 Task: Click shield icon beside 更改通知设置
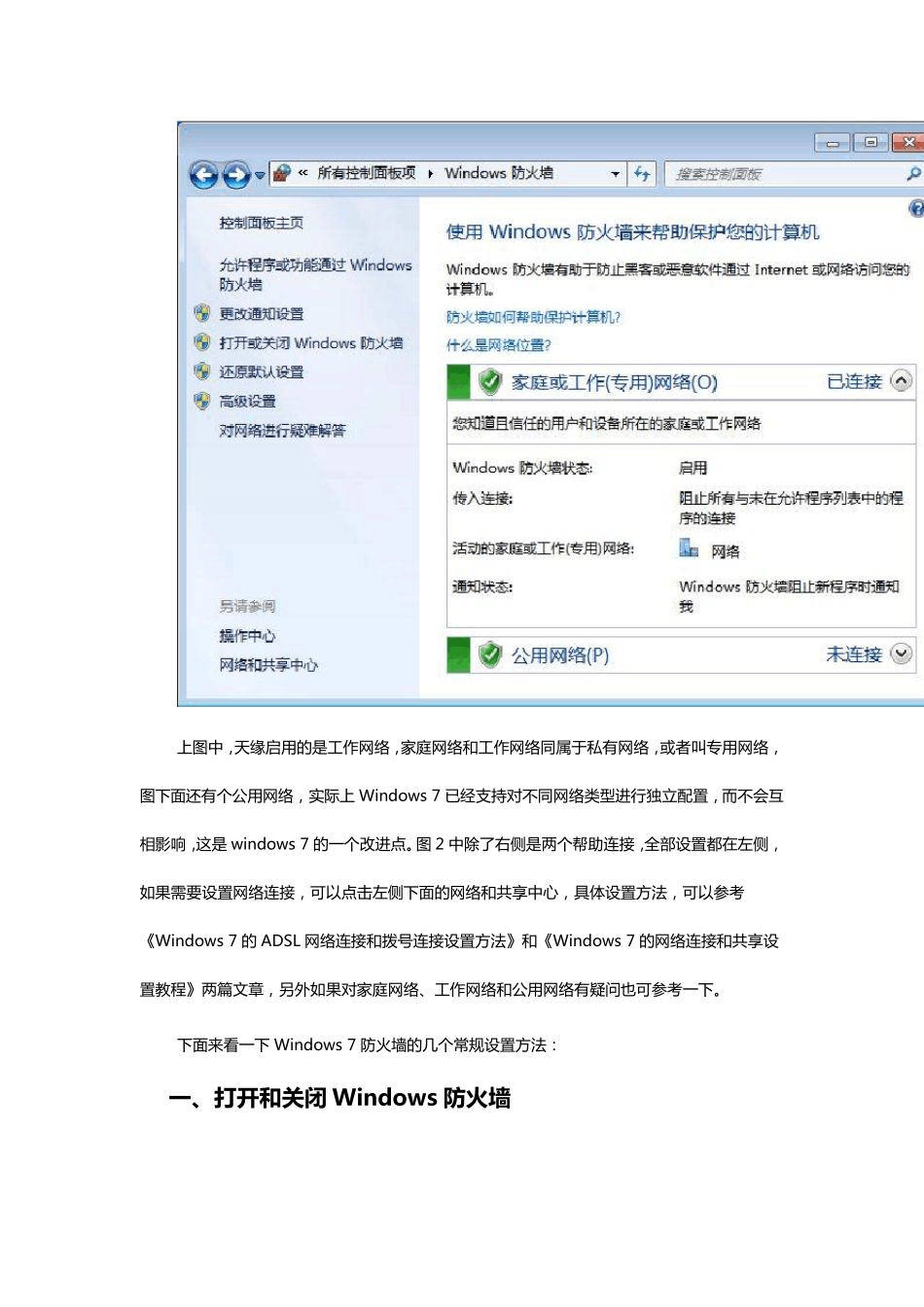click(x=201, y=313)
